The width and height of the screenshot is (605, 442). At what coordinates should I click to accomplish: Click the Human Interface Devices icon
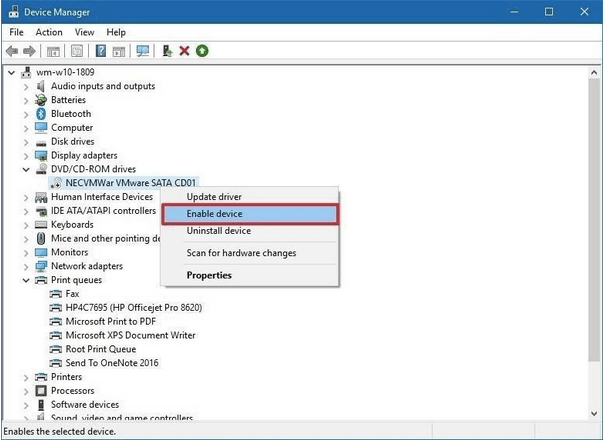click(x=41, y=197)
